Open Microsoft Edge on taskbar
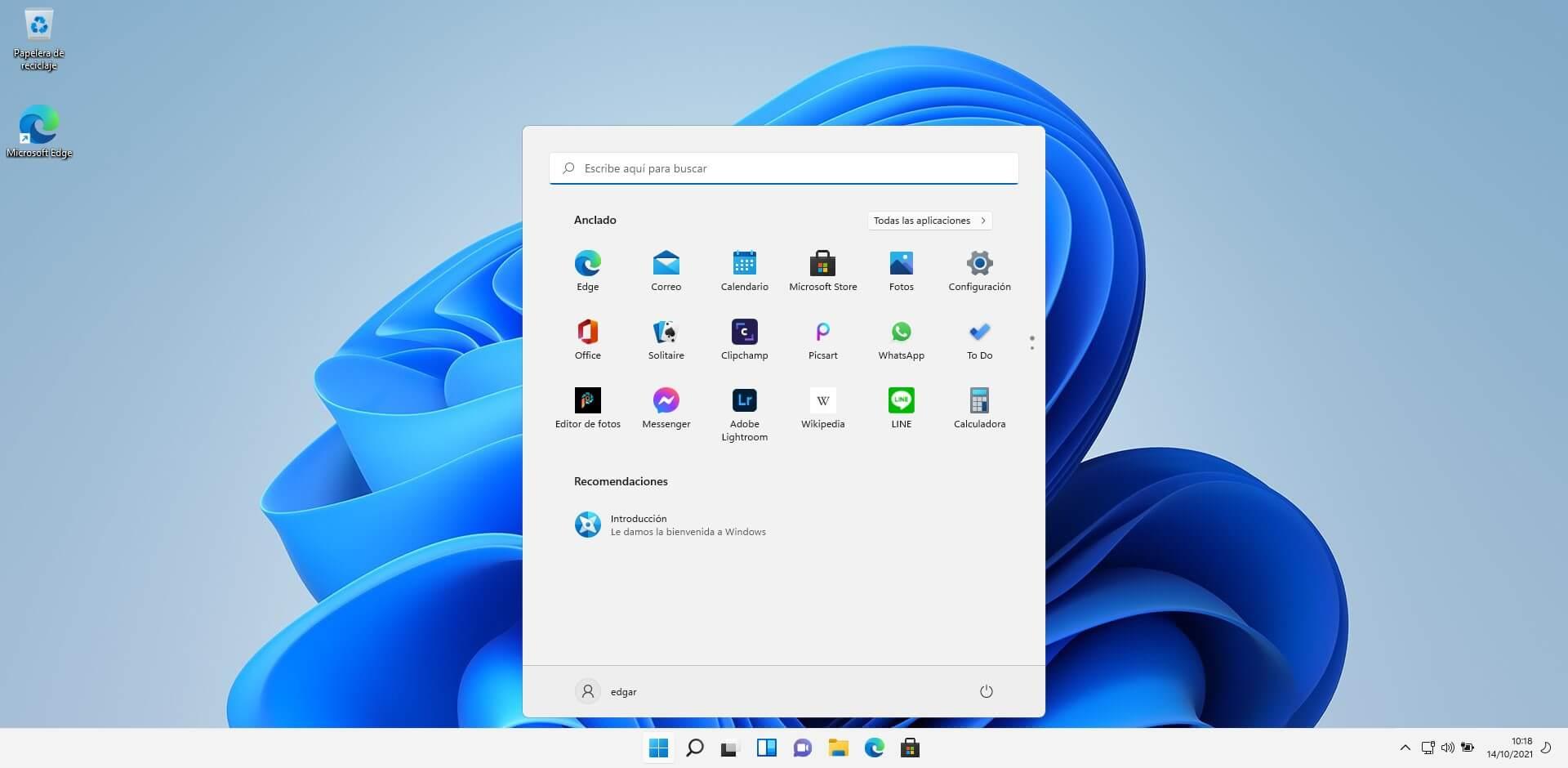 tap(874, 748)
